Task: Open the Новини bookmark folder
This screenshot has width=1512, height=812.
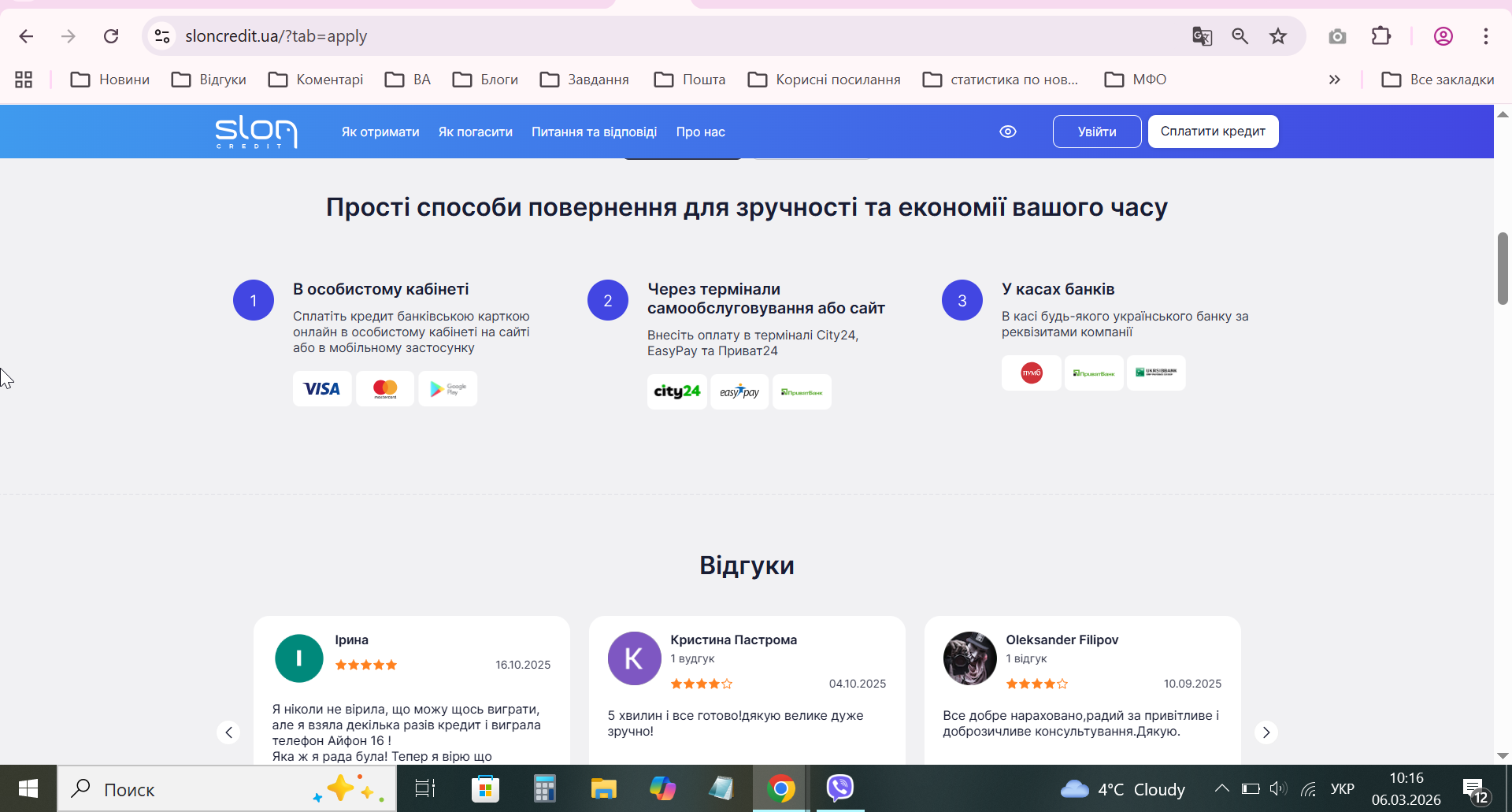Action: point(110,80)
